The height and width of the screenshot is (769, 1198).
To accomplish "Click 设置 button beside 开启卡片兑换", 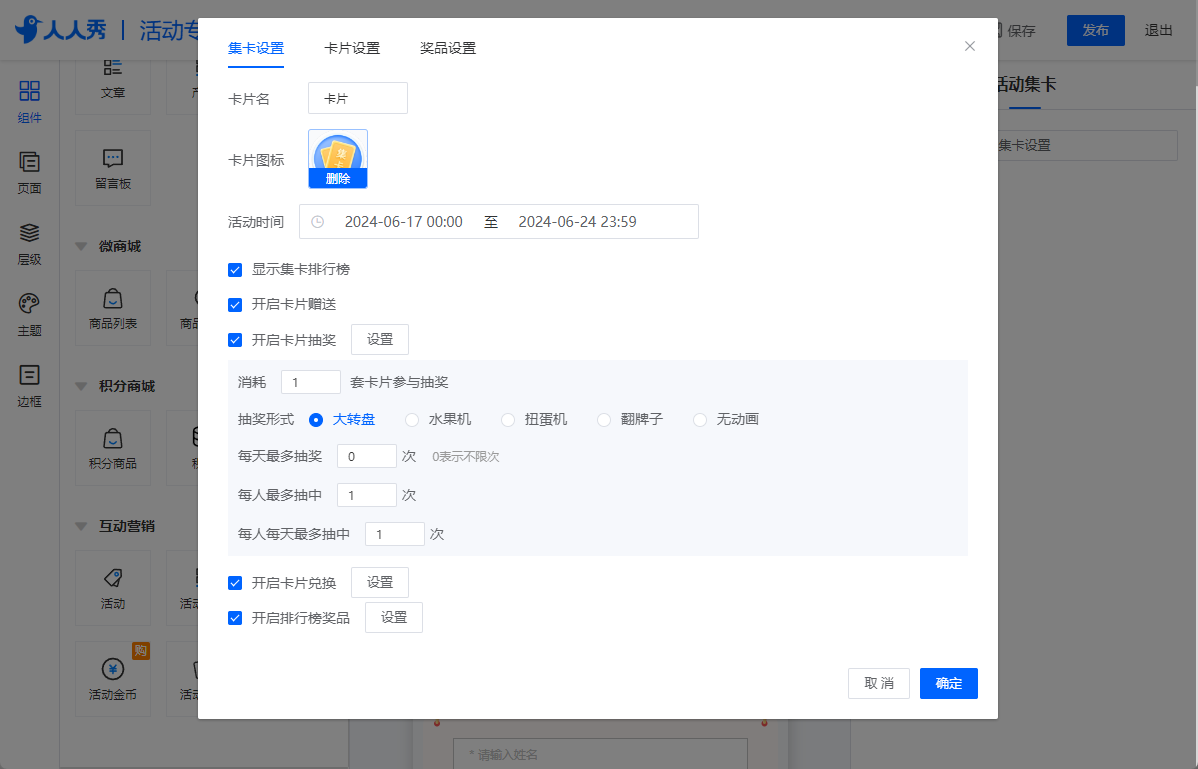I will click(x=380, y=583).
